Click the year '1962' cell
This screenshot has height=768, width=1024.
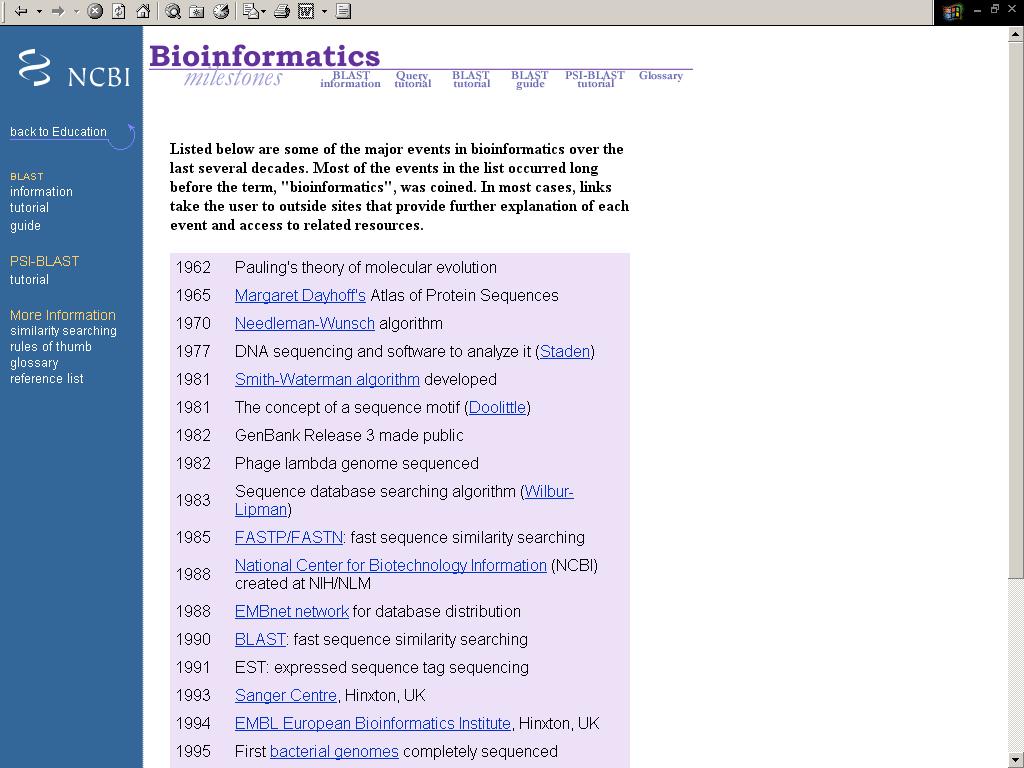coord(193,268)
